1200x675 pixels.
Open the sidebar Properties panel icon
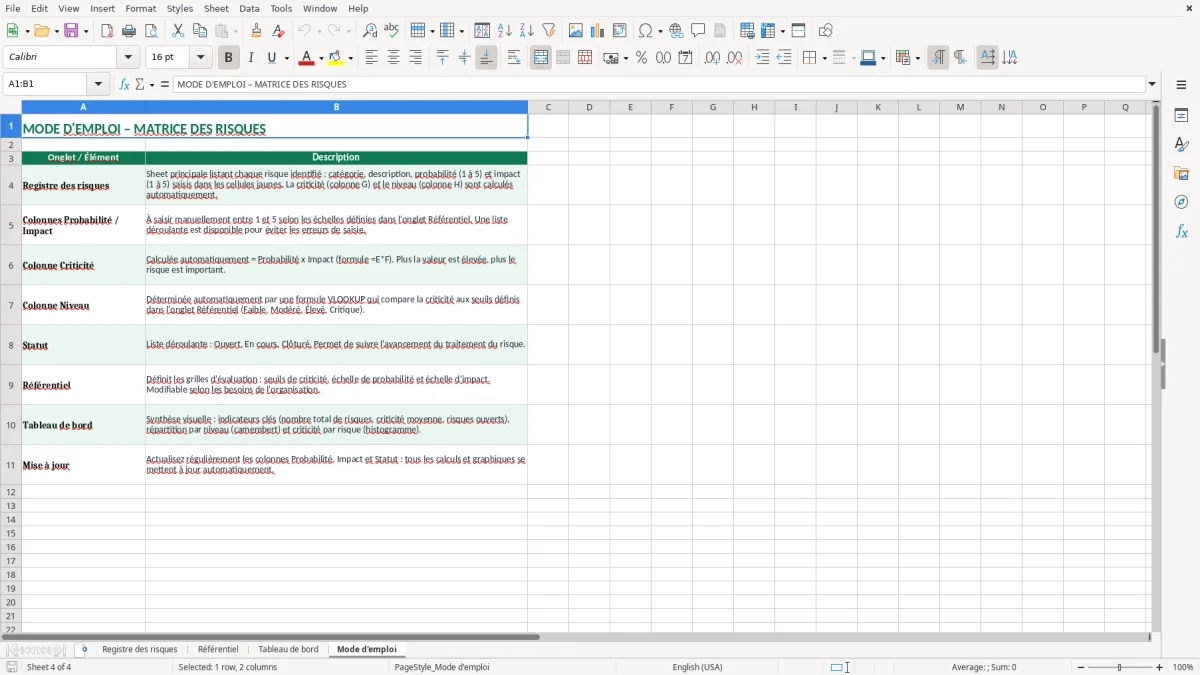tap(1181, 116)
